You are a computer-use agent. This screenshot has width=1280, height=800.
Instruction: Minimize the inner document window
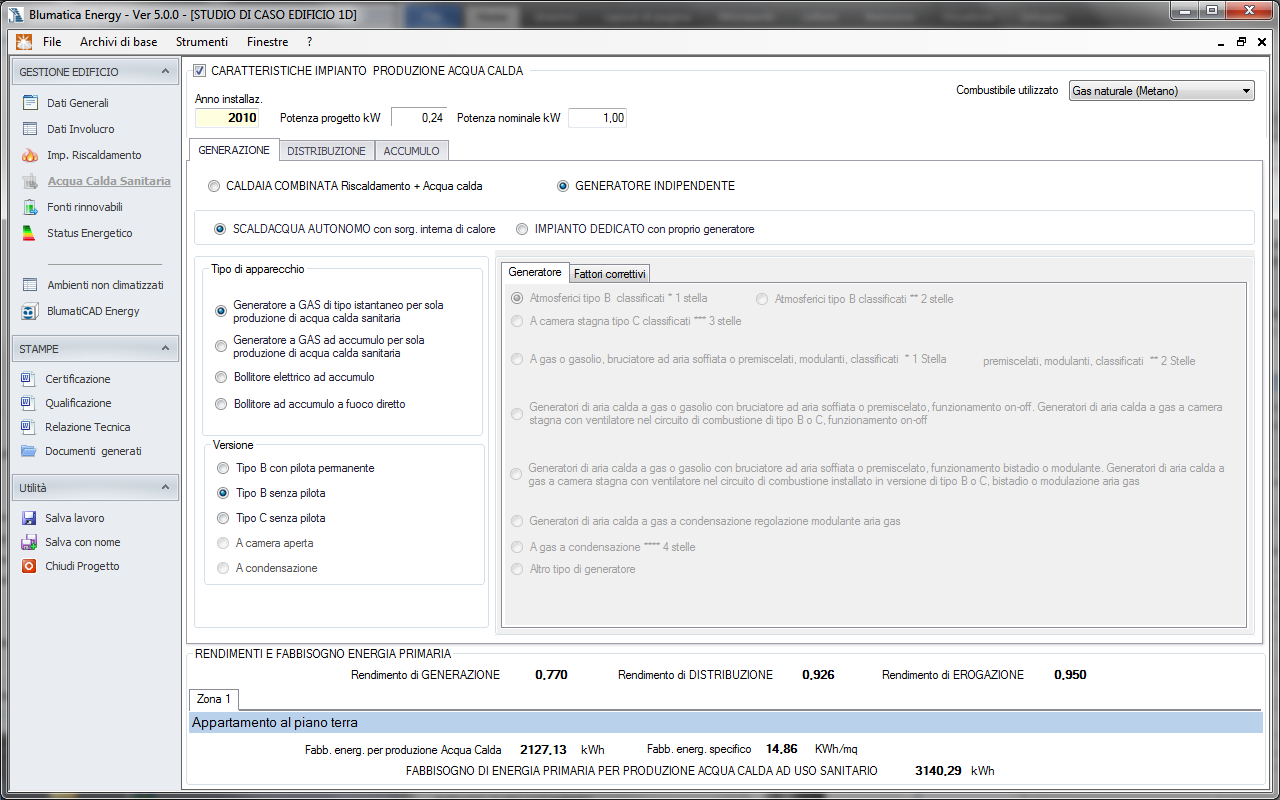point(1222,42)
